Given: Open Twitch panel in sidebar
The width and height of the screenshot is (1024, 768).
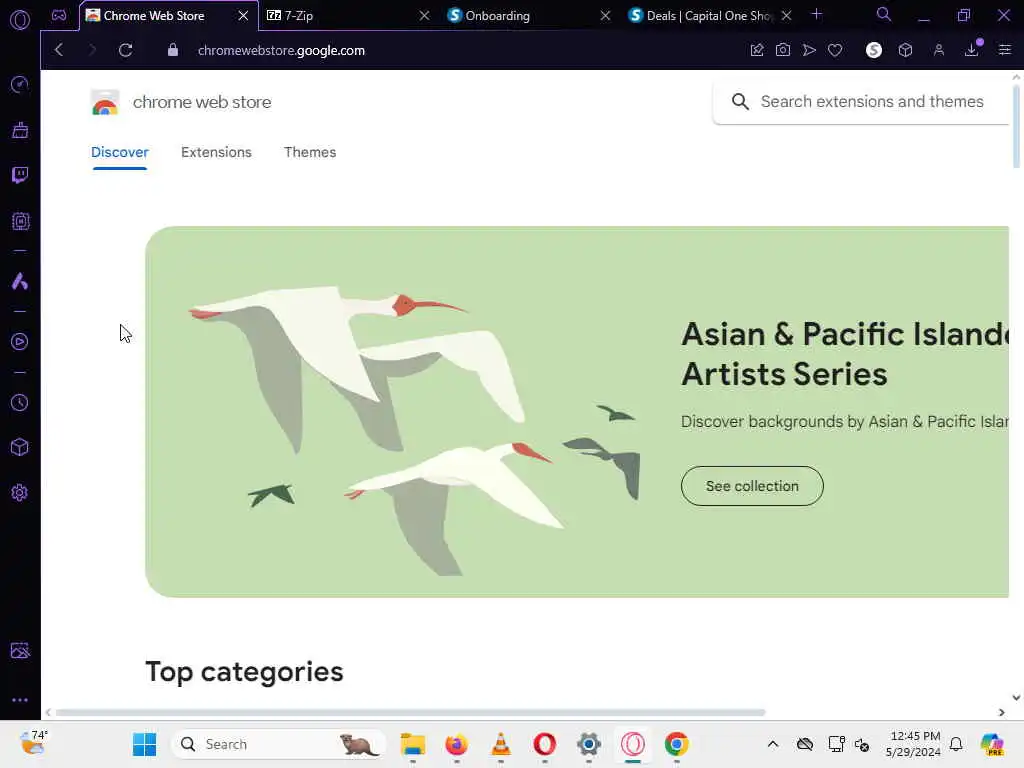Looking at the screenshot, I should coord(20,175).
